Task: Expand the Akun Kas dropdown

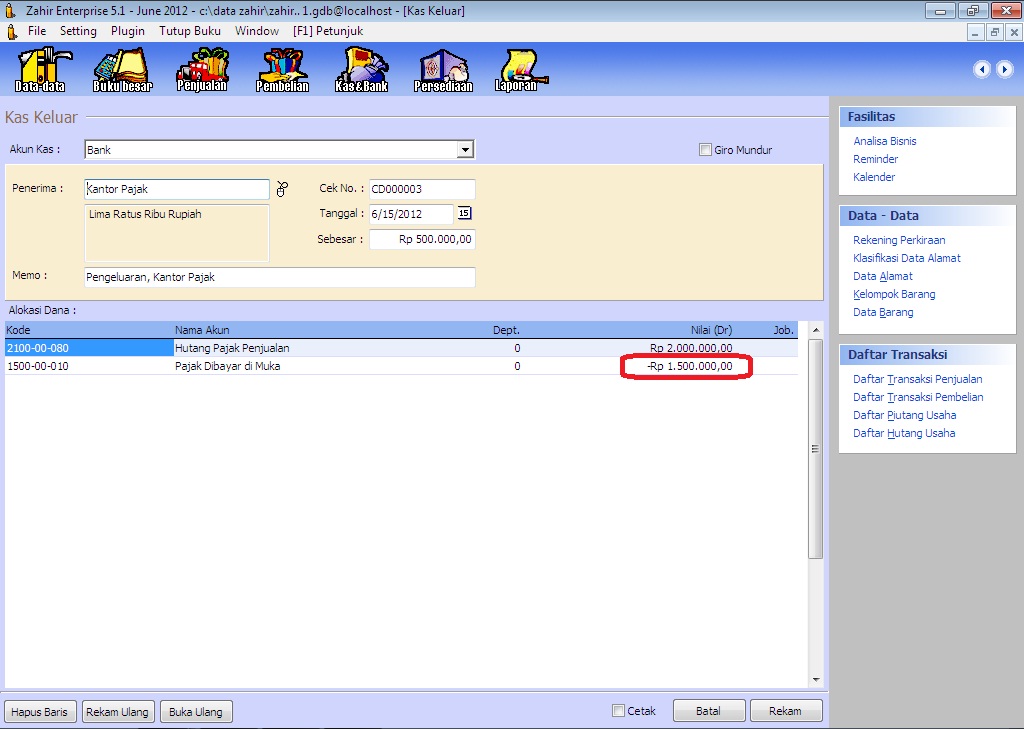Action: 464,150
